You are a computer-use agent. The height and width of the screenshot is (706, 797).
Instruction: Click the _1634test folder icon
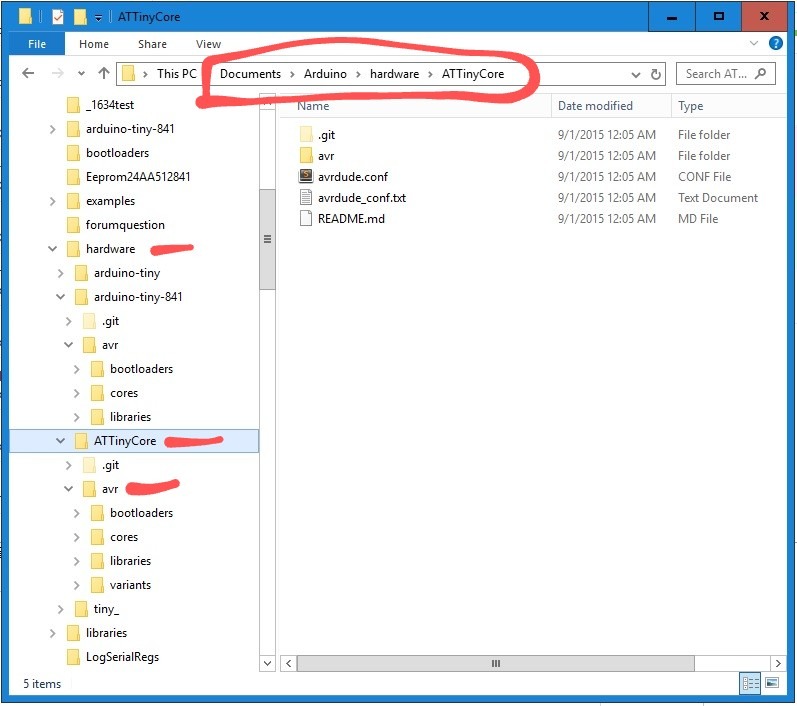pyautogui.click(x=73, y=105)
